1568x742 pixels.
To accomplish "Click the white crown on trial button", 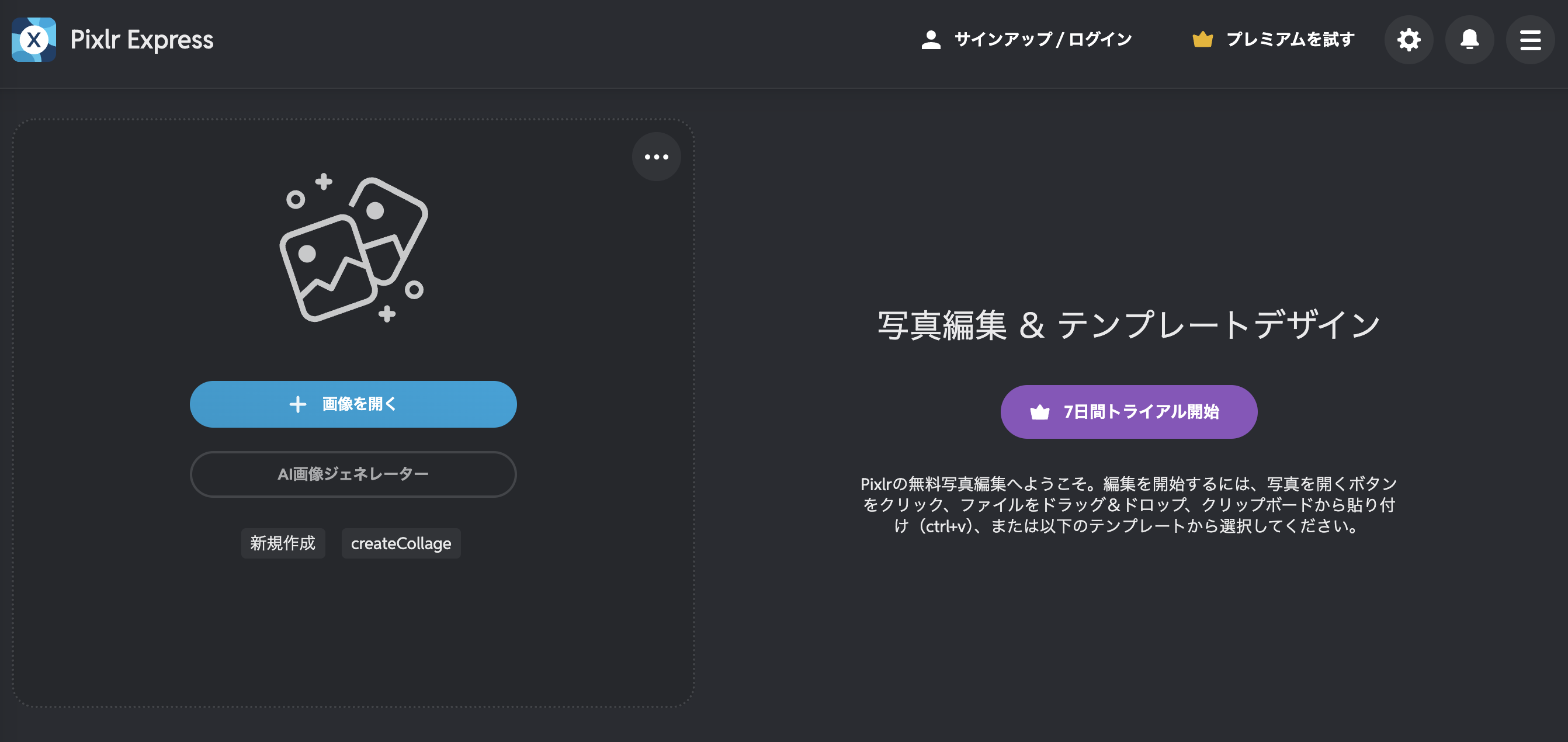I will click(1040, 412).
